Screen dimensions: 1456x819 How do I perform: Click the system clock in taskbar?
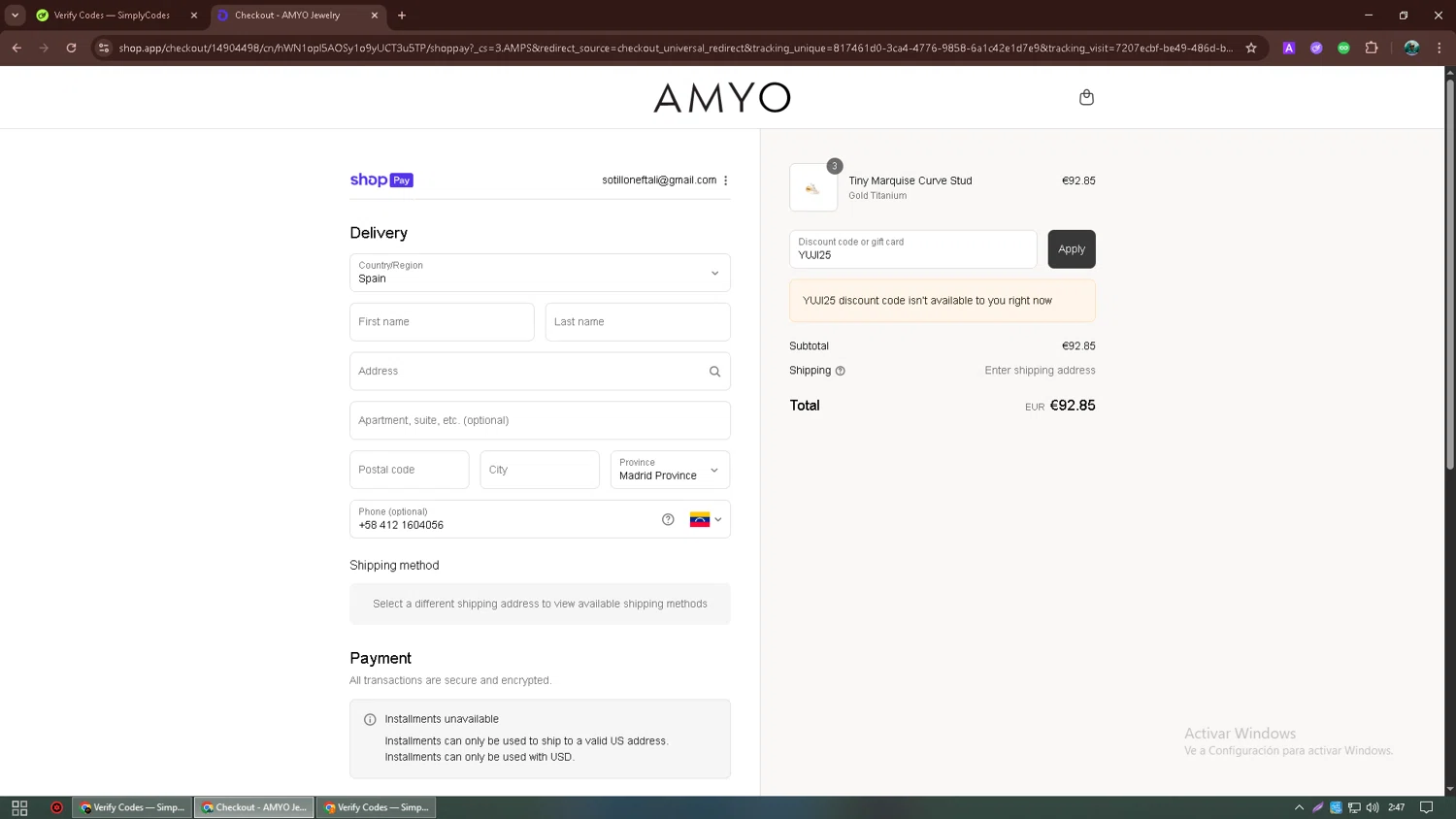(1397, 807)
